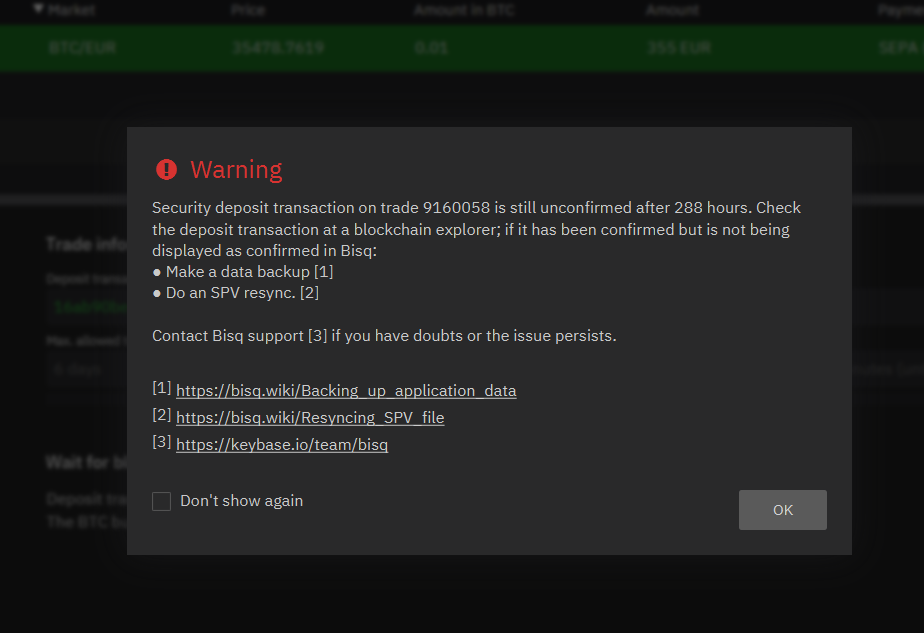The width and height of the screenshot is (924, 633).
Task: Tick the "Don't show again" checkbox
Action: pos(161,502)
